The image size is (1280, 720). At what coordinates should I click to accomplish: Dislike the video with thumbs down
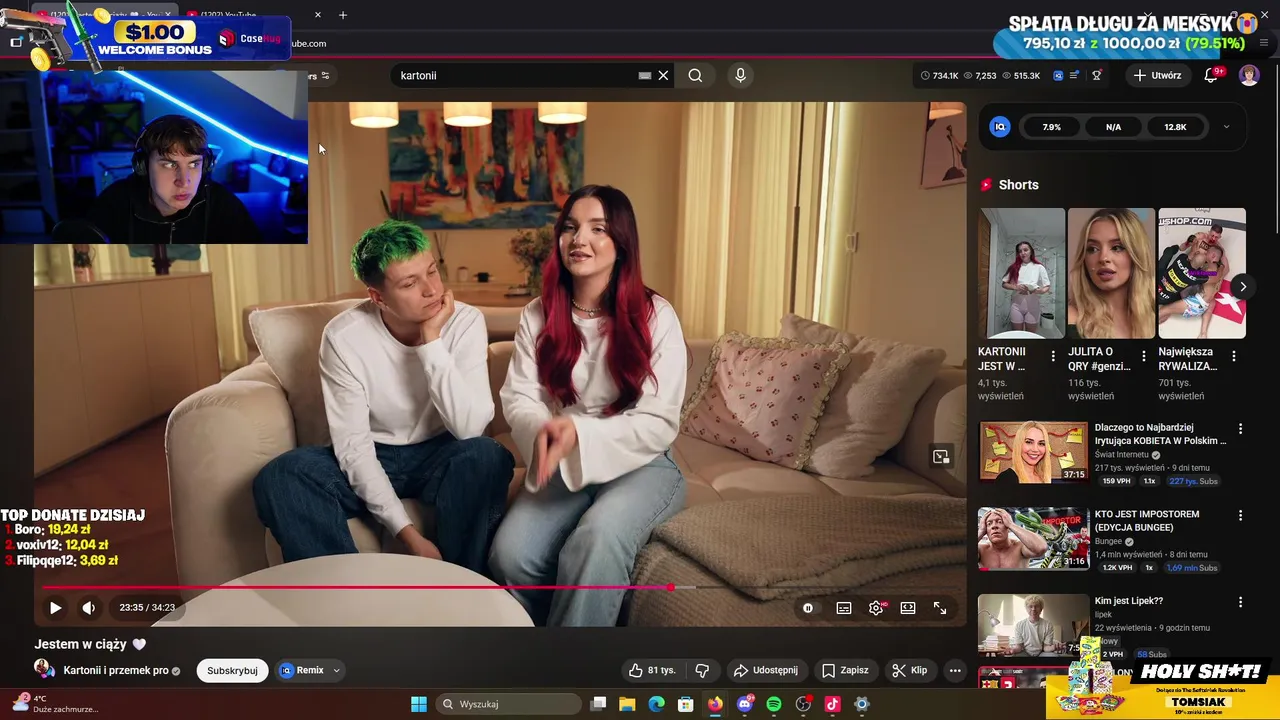(x=702, y=670)
